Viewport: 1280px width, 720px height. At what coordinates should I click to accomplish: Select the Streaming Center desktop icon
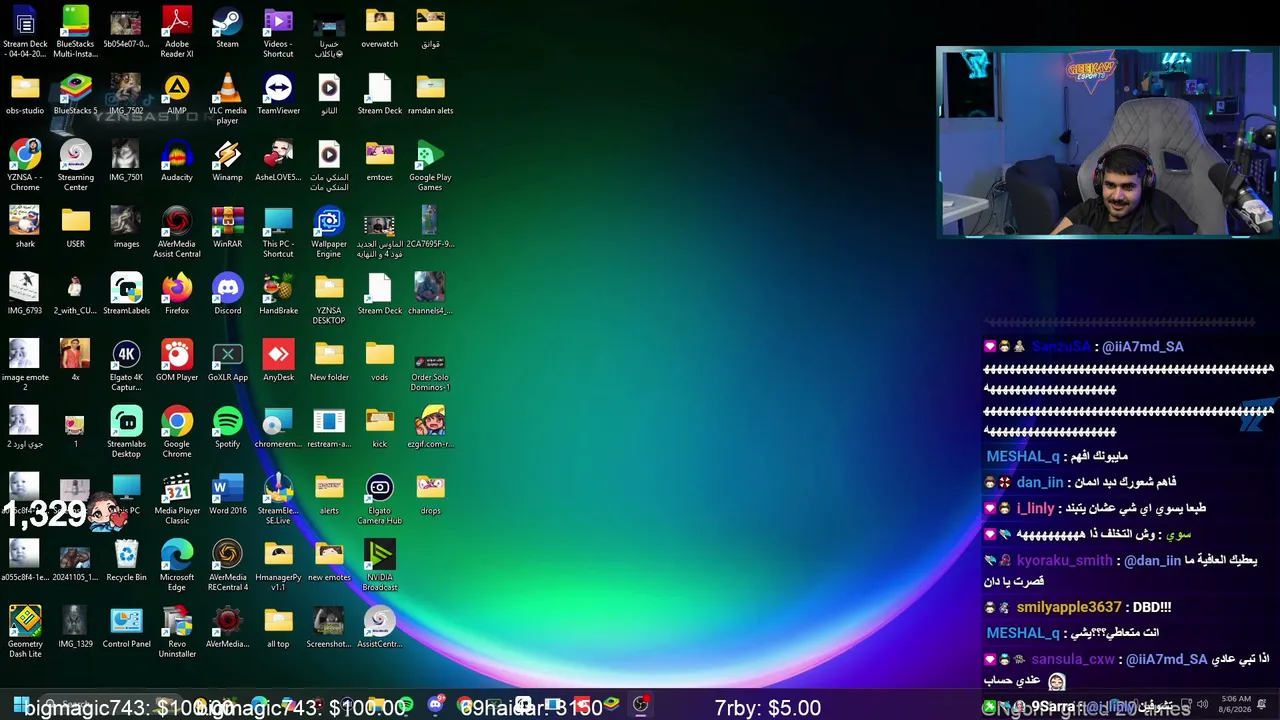tap(75, 166)
